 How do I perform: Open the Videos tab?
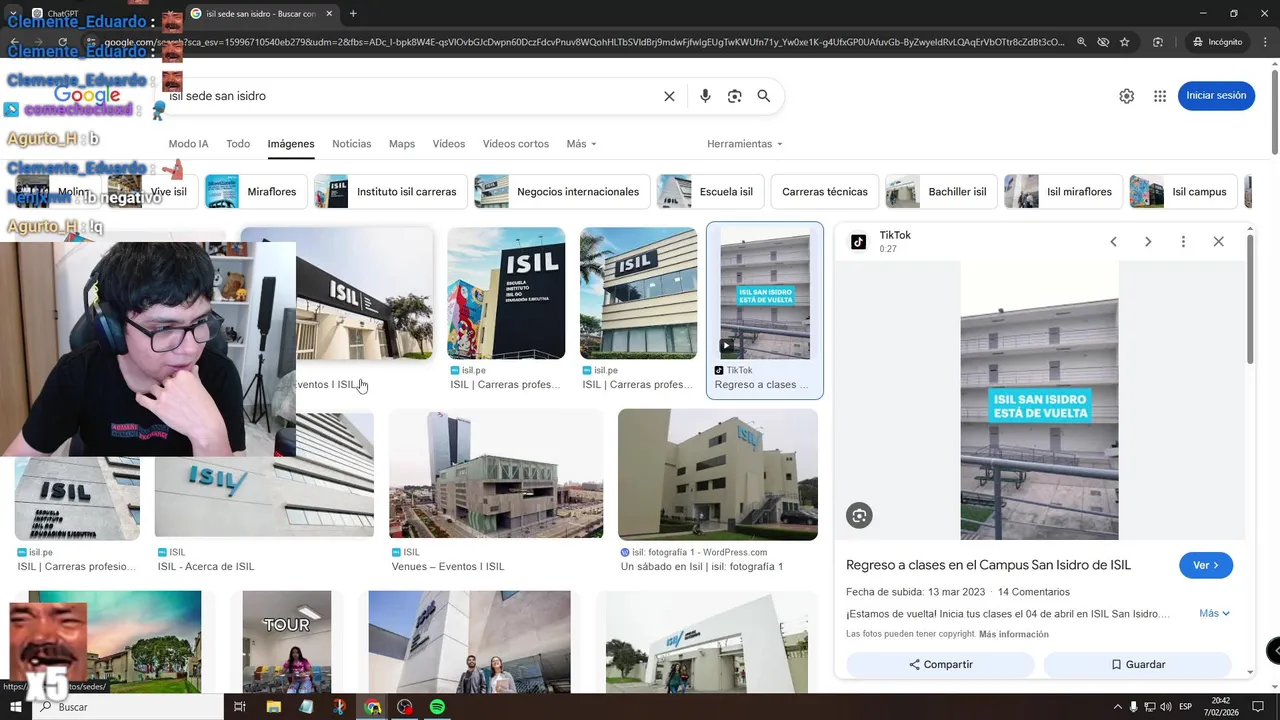pyautogui.click(x=449, y=144)
